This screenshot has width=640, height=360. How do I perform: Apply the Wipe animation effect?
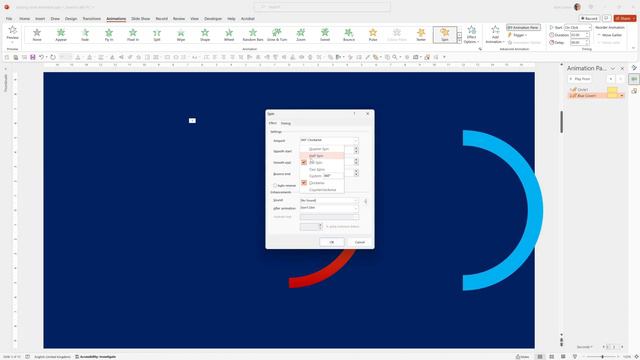tap(181, 35)
